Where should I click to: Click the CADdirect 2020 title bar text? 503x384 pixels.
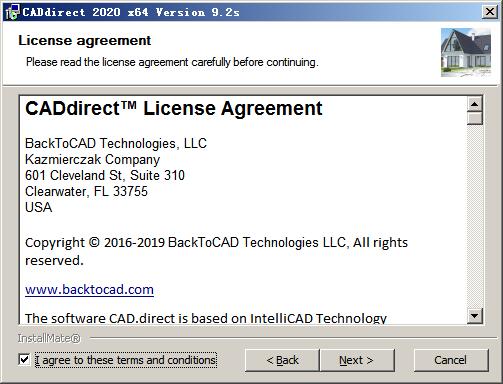coord(131,12)
